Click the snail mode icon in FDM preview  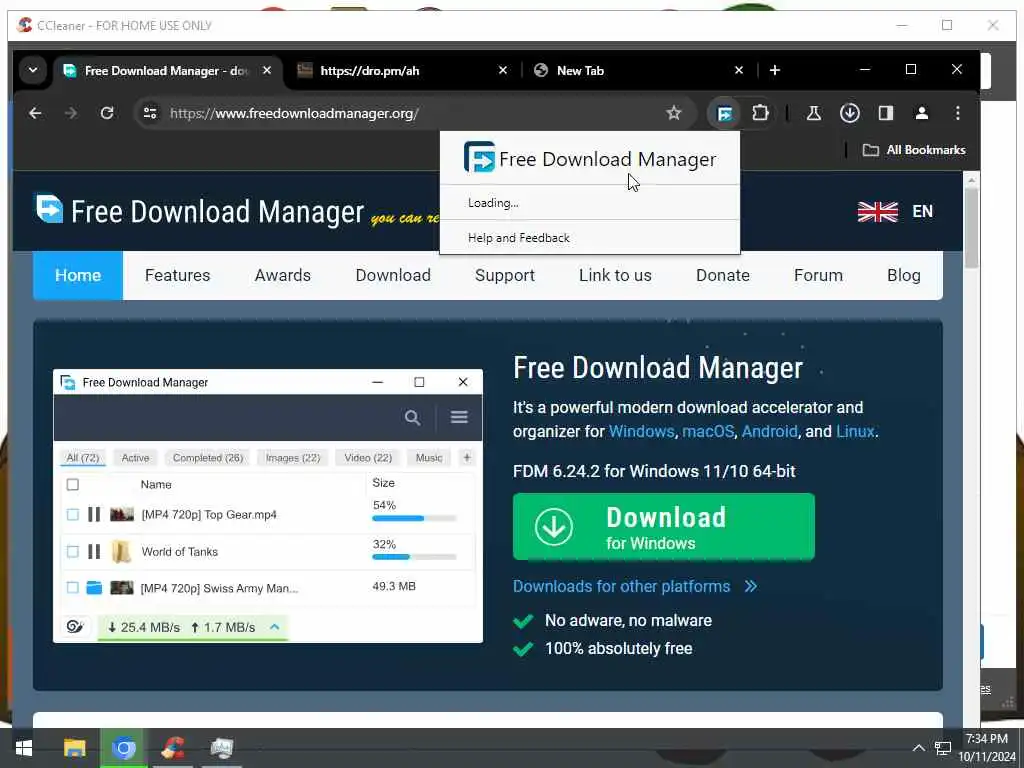(x=75, y=627)
